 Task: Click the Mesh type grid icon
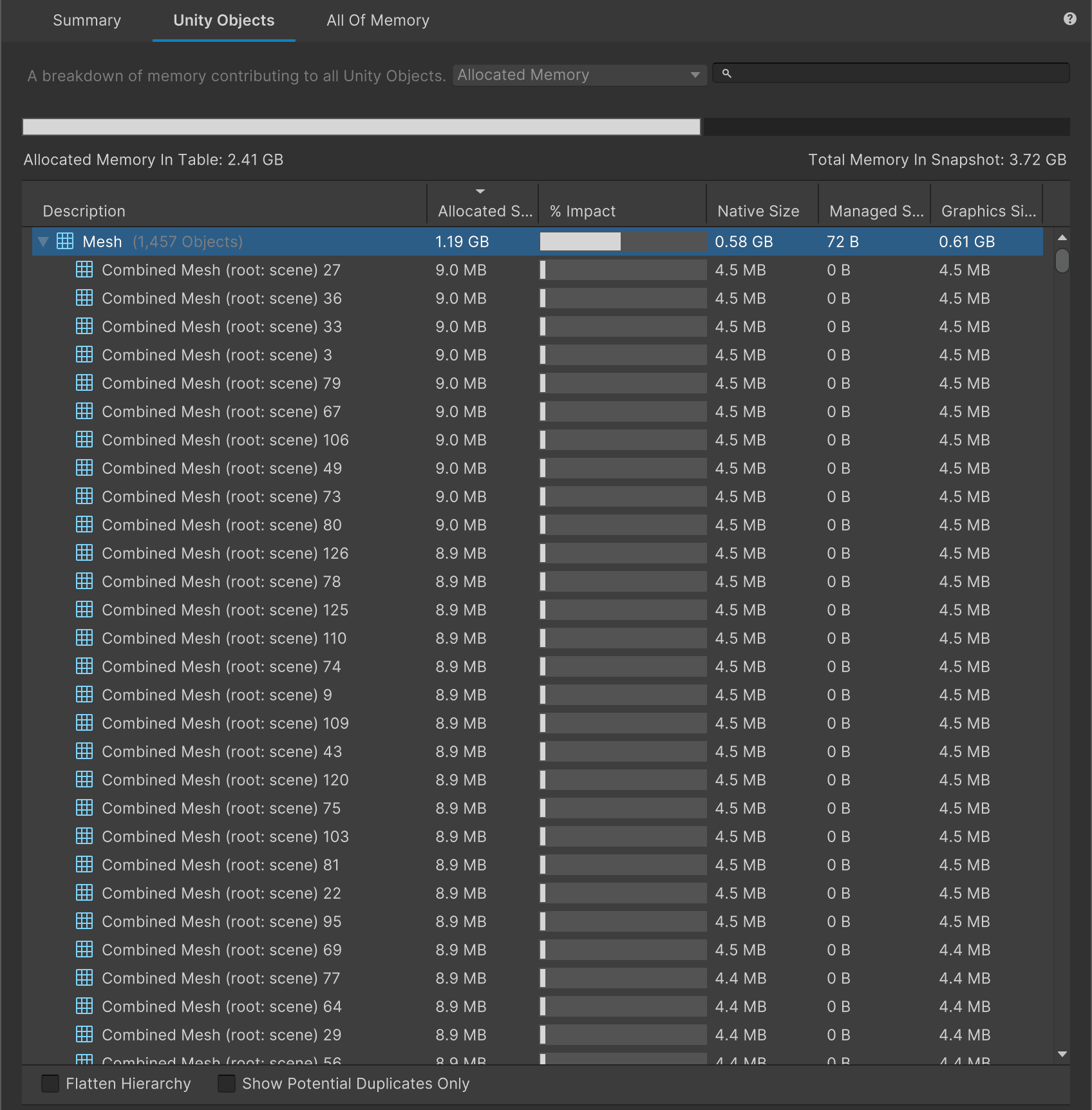(65, 241)
